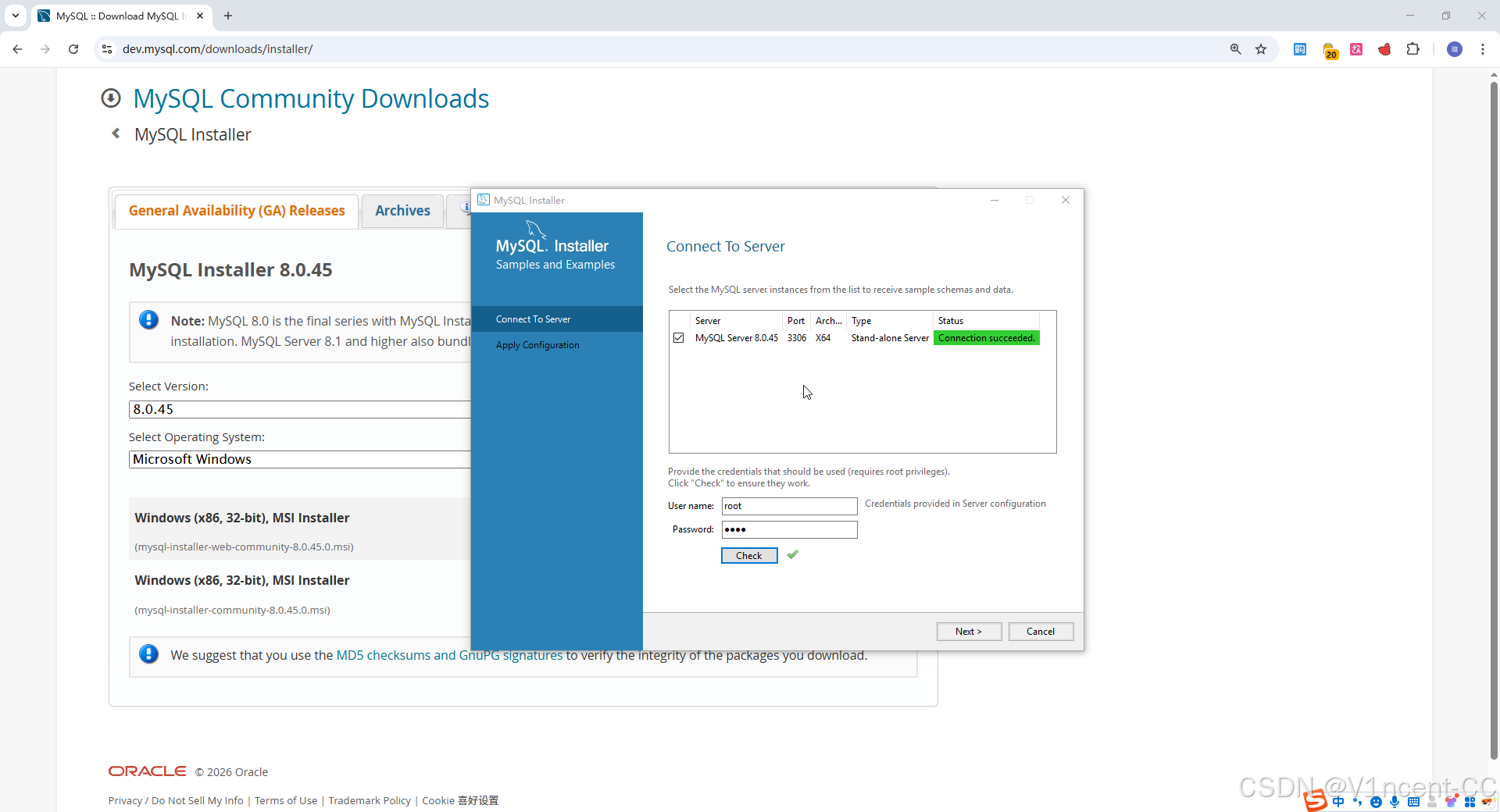The image size is (1500, 812).
Task: Click the Server column header
Action: tap(736, 320)
